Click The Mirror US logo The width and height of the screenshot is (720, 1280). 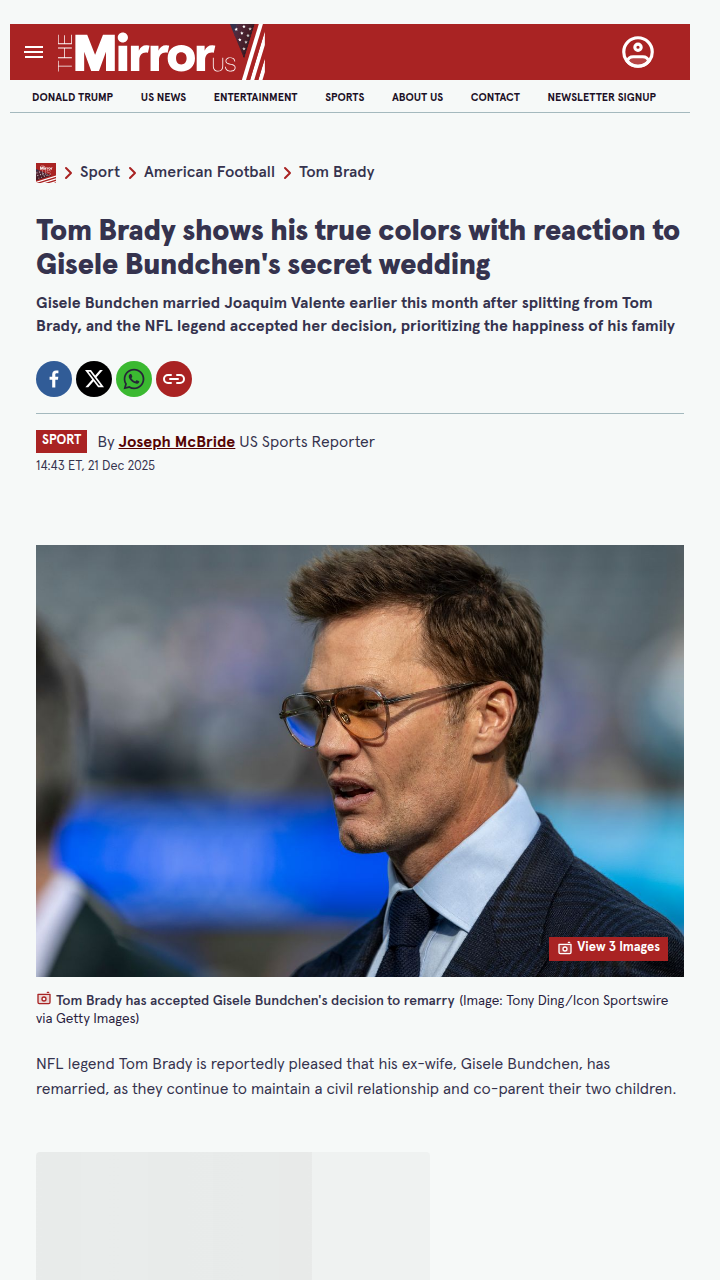coord(160,52)
